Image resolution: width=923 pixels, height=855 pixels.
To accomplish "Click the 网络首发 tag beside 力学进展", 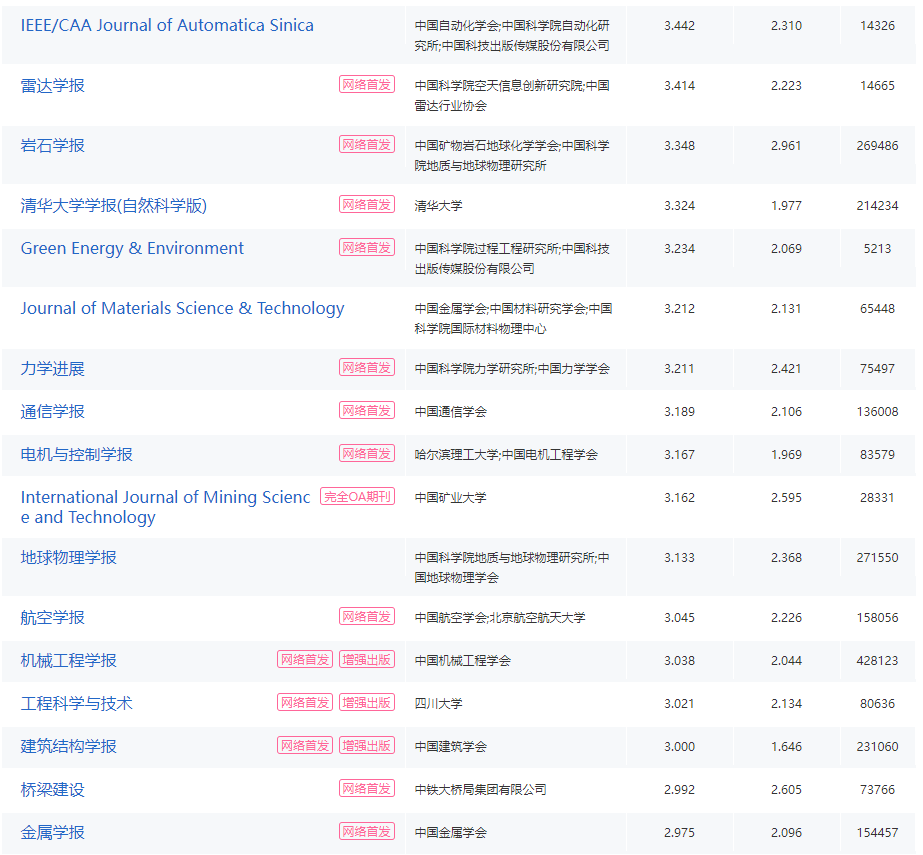I will 367,368.
